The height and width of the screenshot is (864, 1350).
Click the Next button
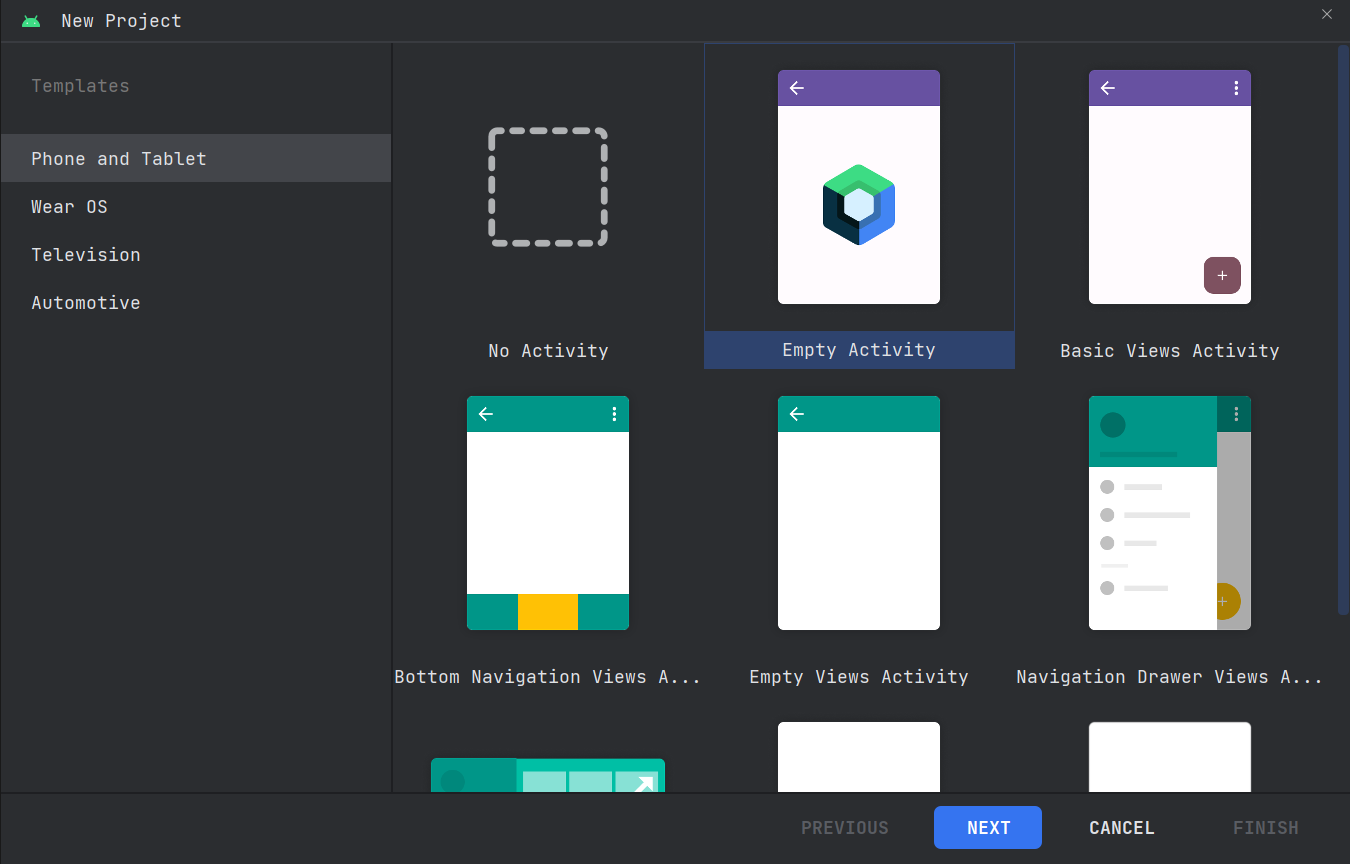988,828
